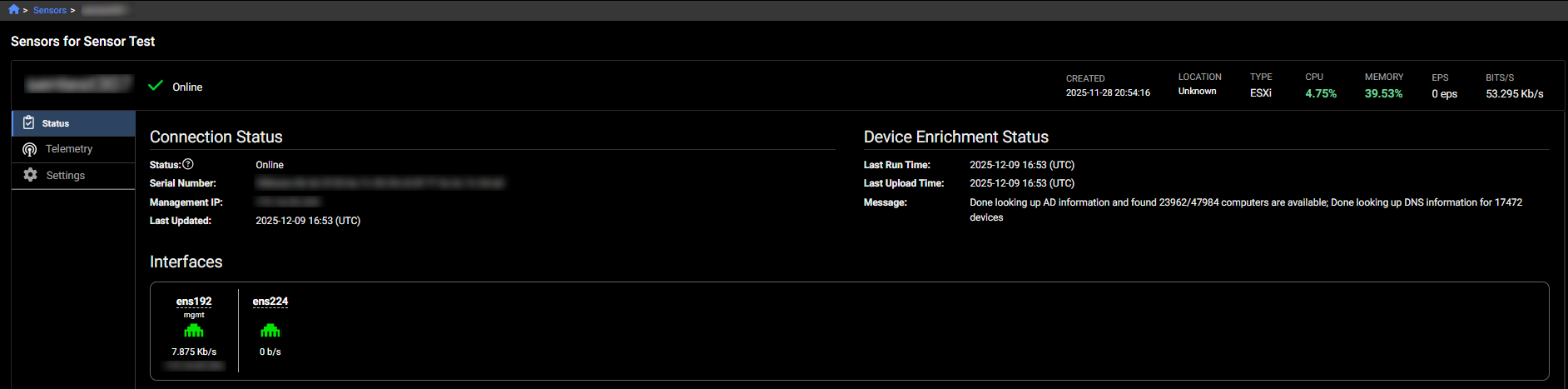Click the 0 eps value

(1444, 94)
